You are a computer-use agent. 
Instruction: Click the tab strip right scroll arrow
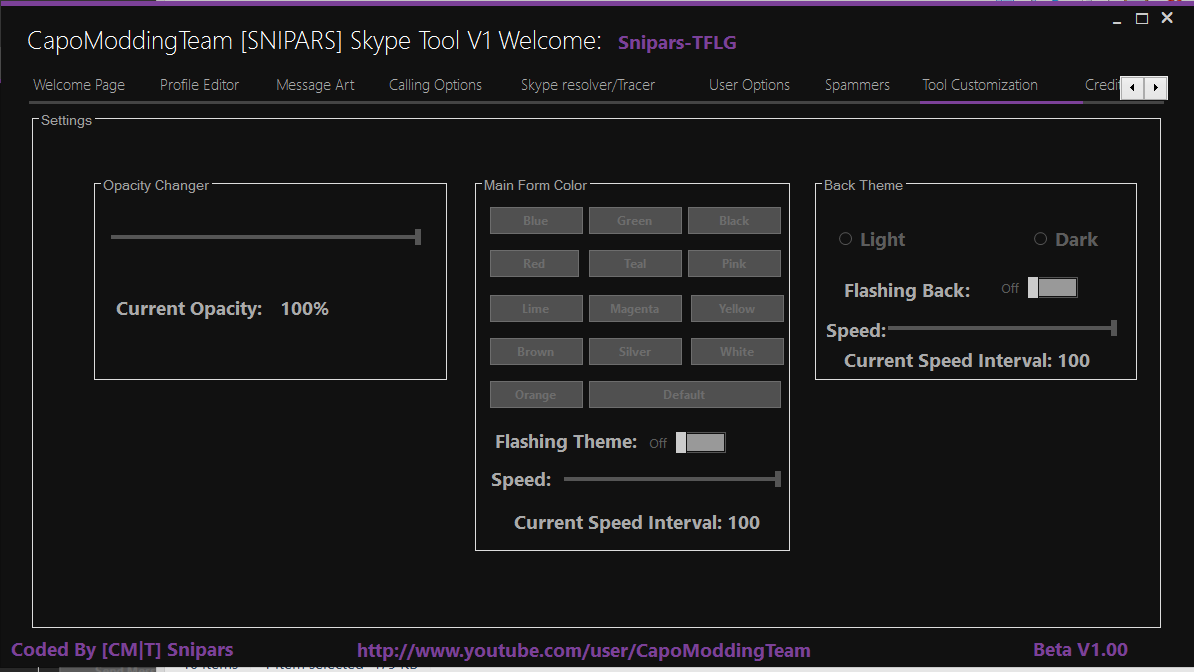pos(1156,88)
